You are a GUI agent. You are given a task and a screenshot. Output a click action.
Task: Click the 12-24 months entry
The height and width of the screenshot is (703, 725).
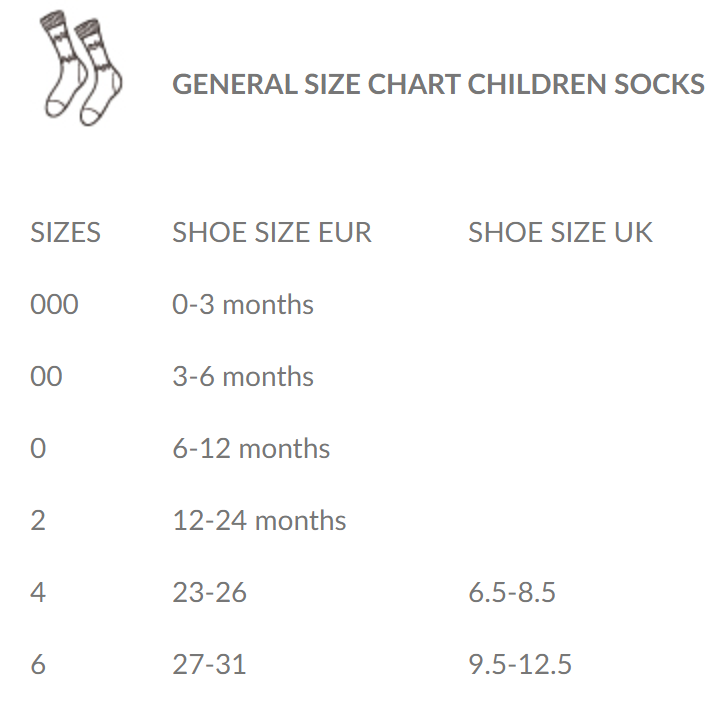259,521
